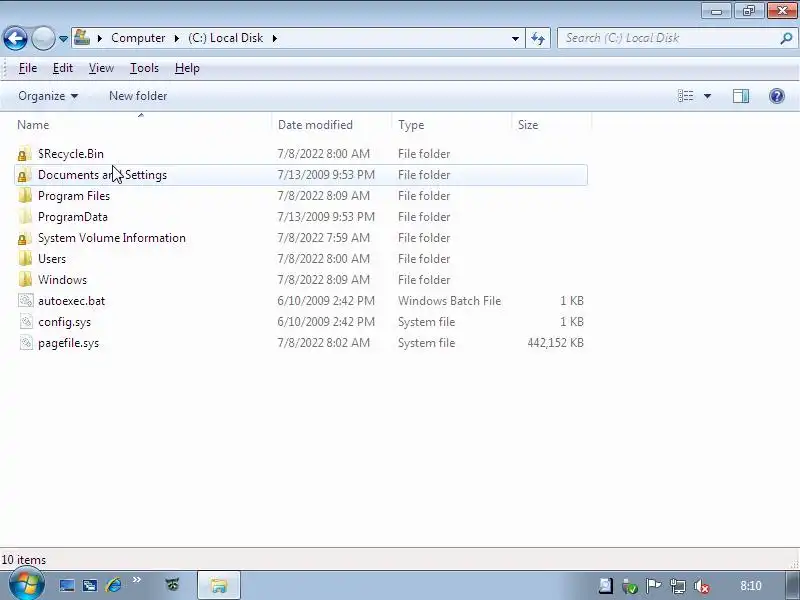
Task: Open the File menu
Action: coord(28,68)
